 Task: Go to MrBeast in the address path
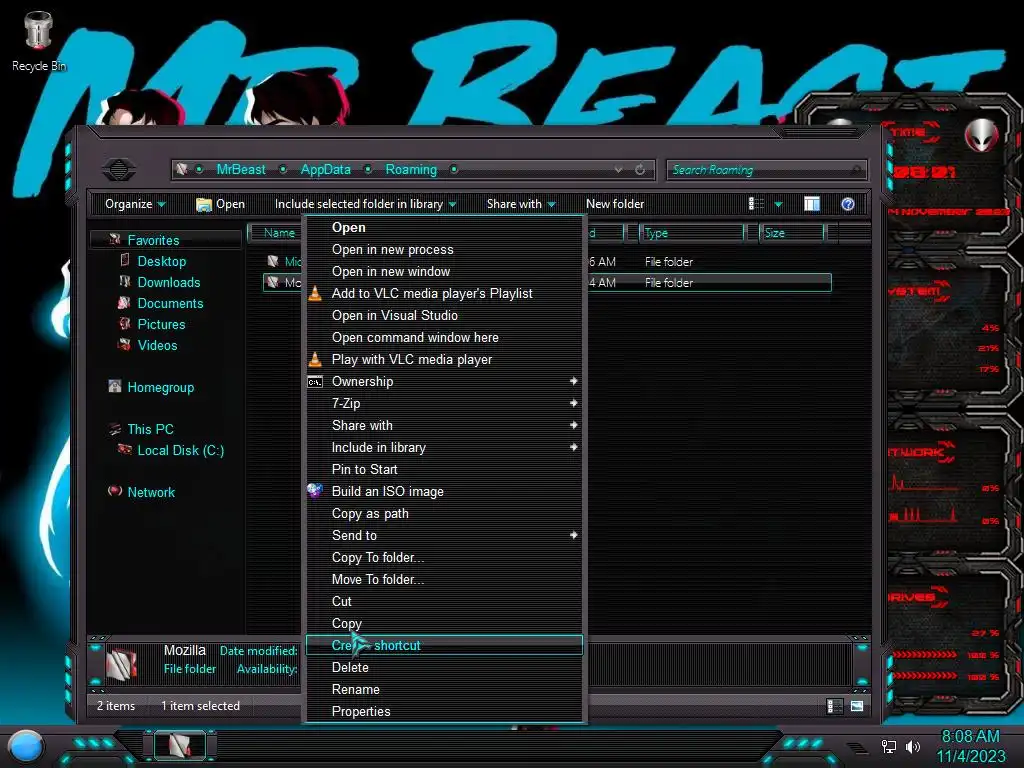click(241, 170)
